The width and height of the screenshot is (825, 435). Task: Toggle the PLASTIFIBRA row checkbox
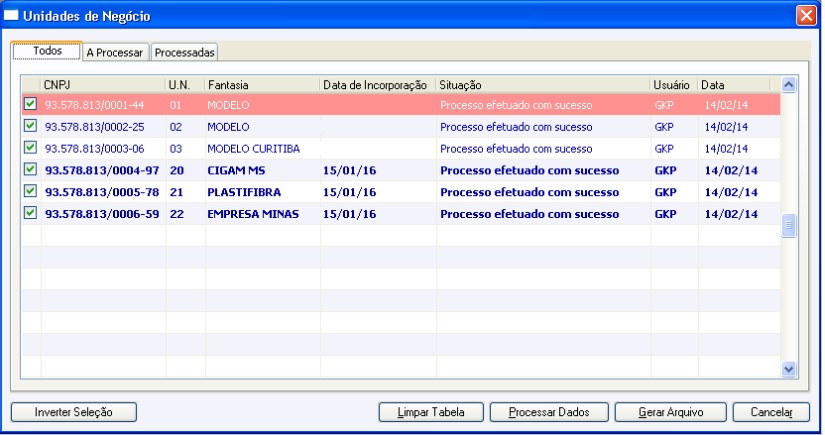point(31,191)
